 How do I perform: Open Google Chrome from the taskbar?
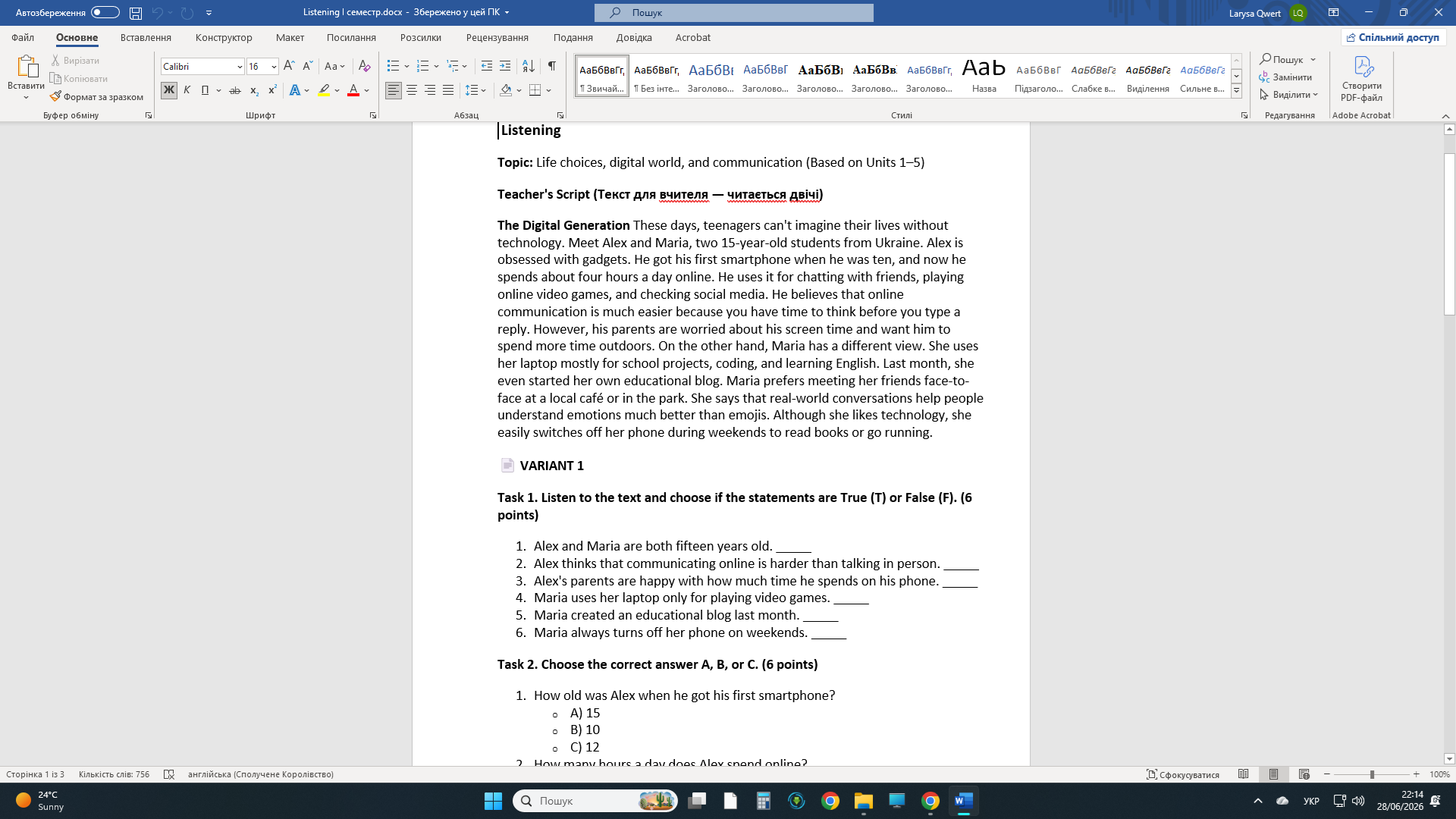[830, 801]
